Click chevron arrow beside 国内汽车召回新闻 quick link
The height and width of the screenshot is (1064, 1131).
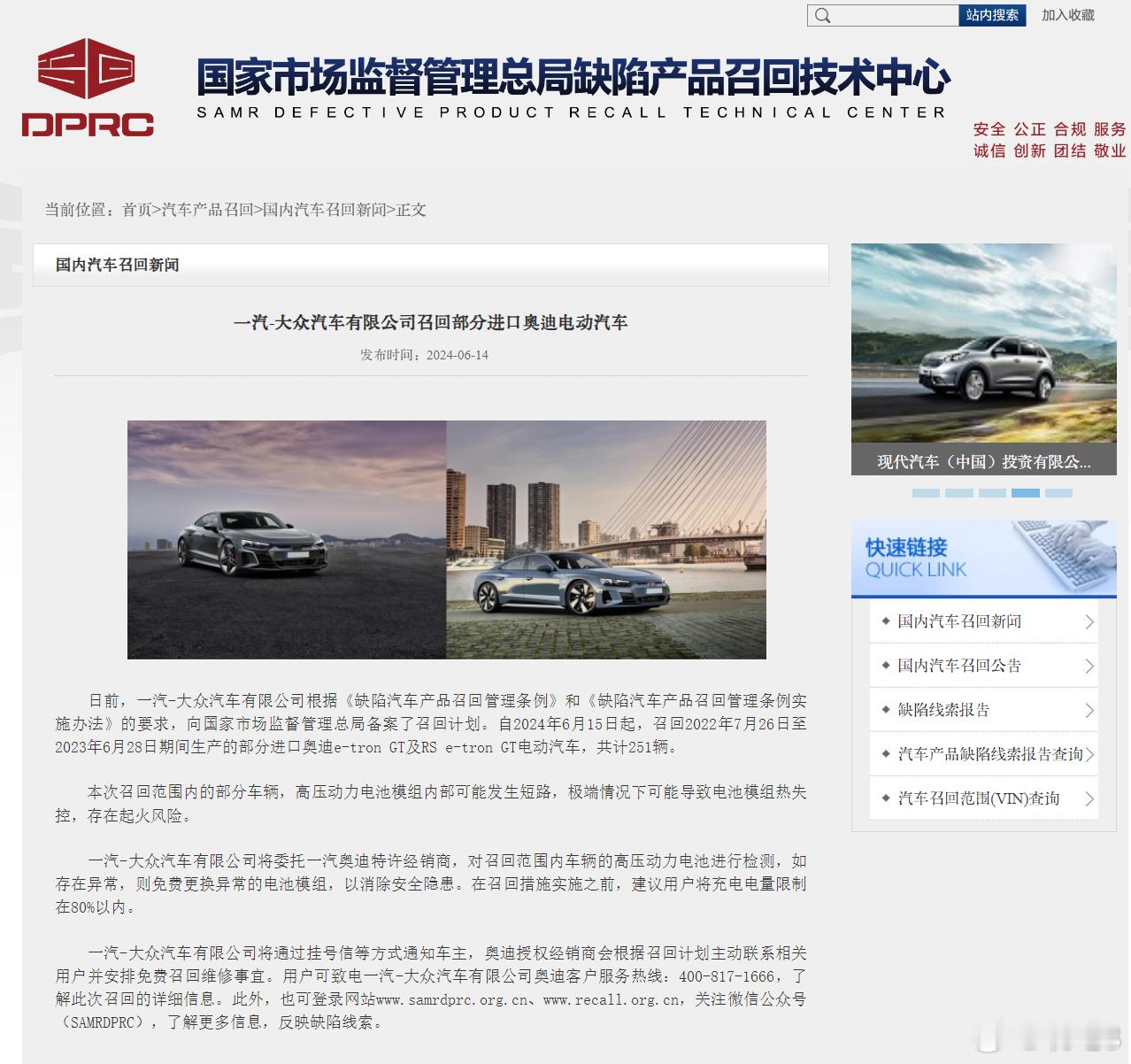(x=1089, y=622)
